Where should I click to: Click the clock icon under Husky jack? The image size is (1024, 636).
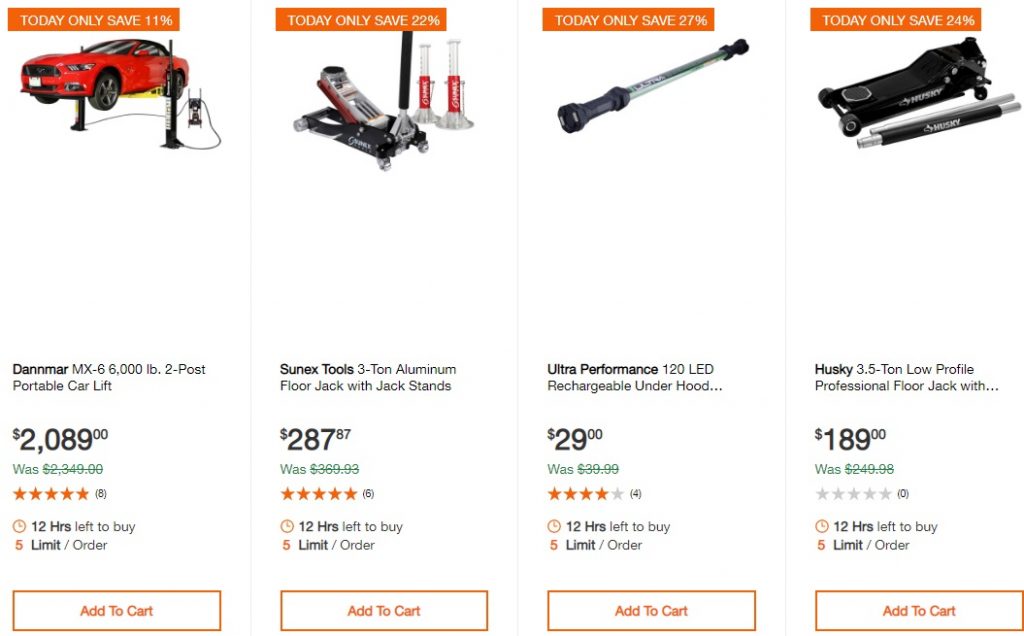pos(822,526)
